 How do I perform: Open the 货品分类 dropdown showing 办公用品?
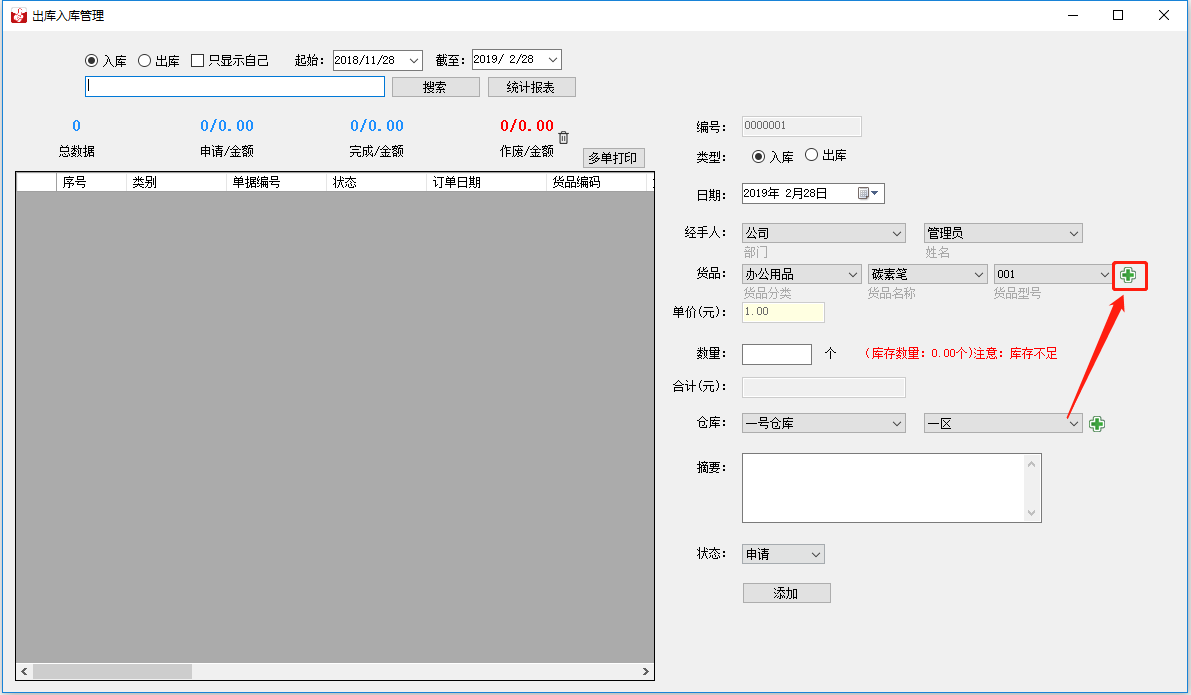[x=801, y=274]
